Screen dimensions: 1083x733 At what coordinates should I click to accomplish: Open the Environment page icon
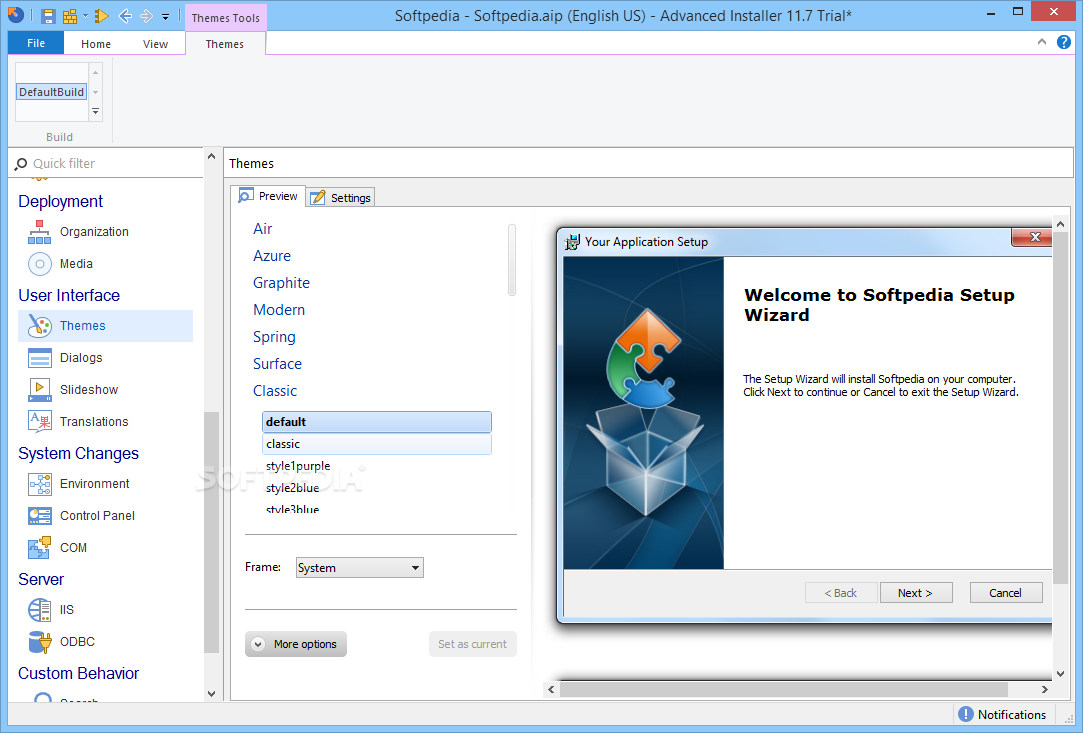click(39, 484)
